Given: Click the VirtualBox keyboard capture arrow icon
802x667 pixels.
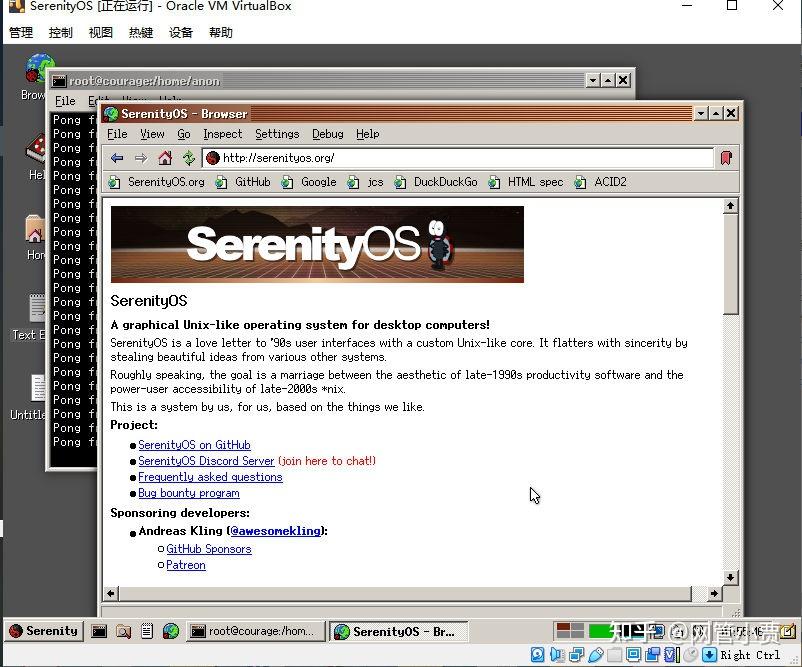Looking at the screenshot, I should tap(710, 655).
